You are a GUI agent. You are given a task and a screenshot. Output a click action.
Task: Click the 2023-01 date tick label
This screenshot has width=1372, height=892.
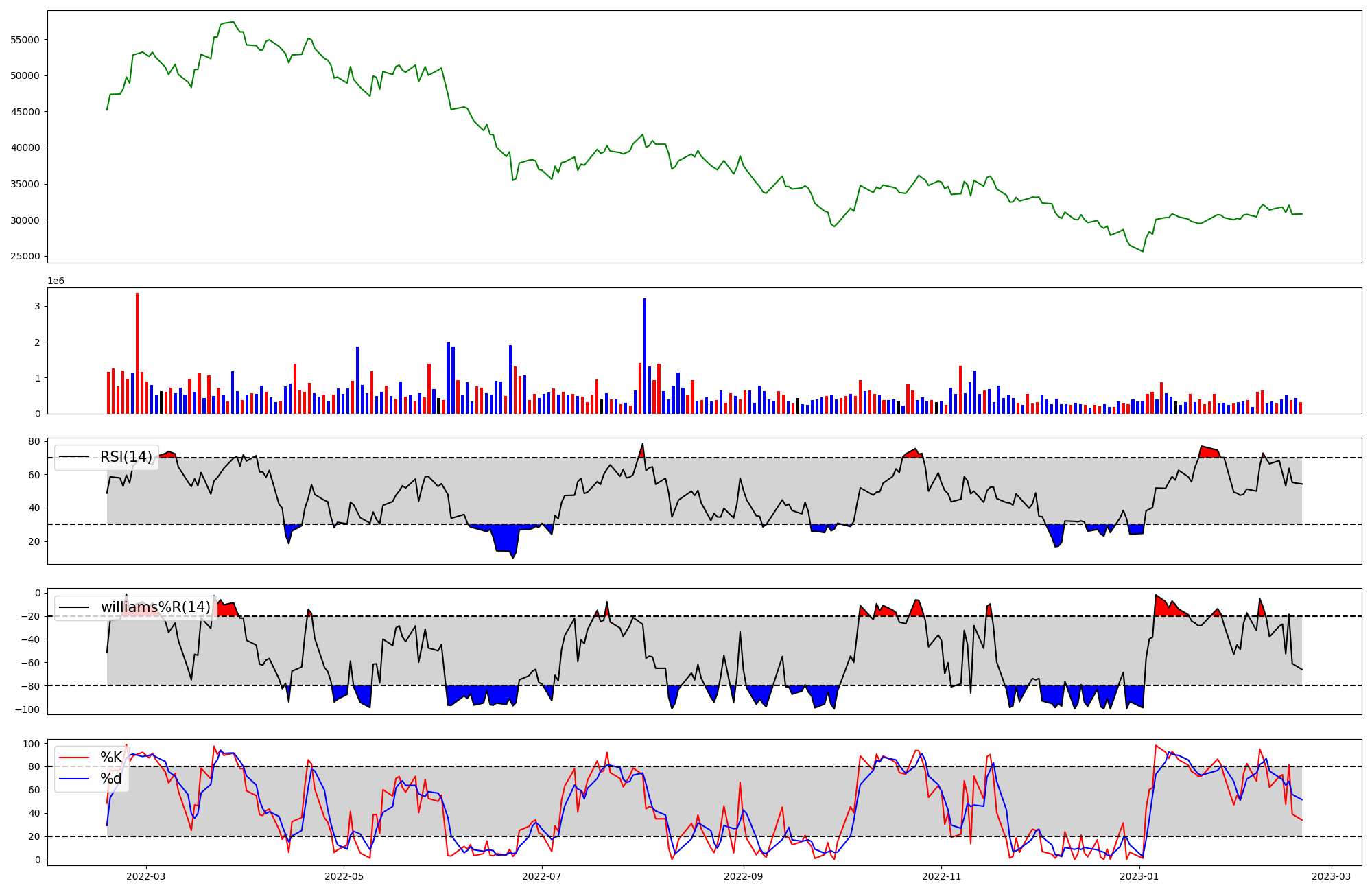(1139, 876)
